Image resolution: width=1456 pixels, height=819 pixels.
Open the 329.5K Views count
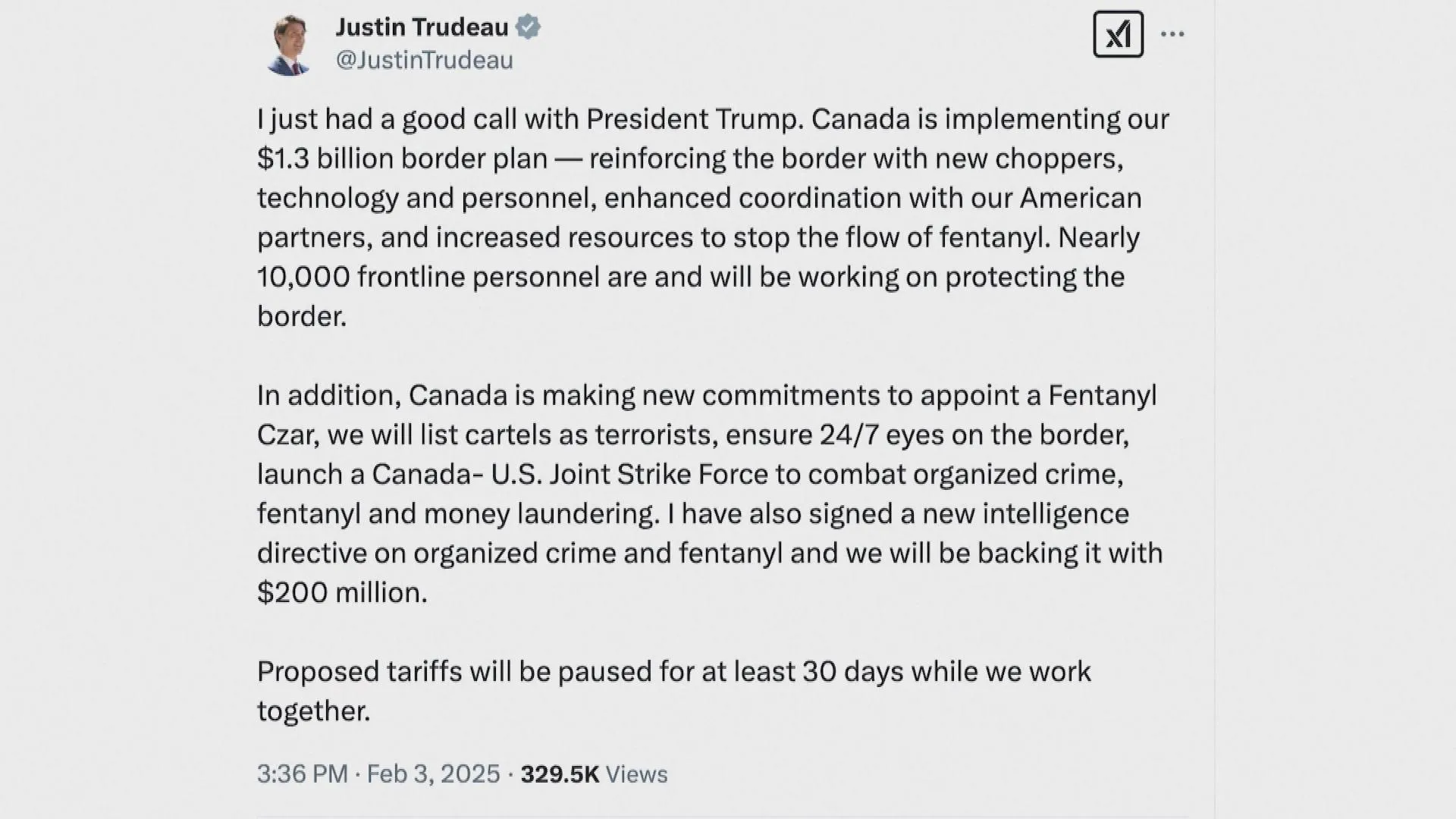click(x=594, y=773)
